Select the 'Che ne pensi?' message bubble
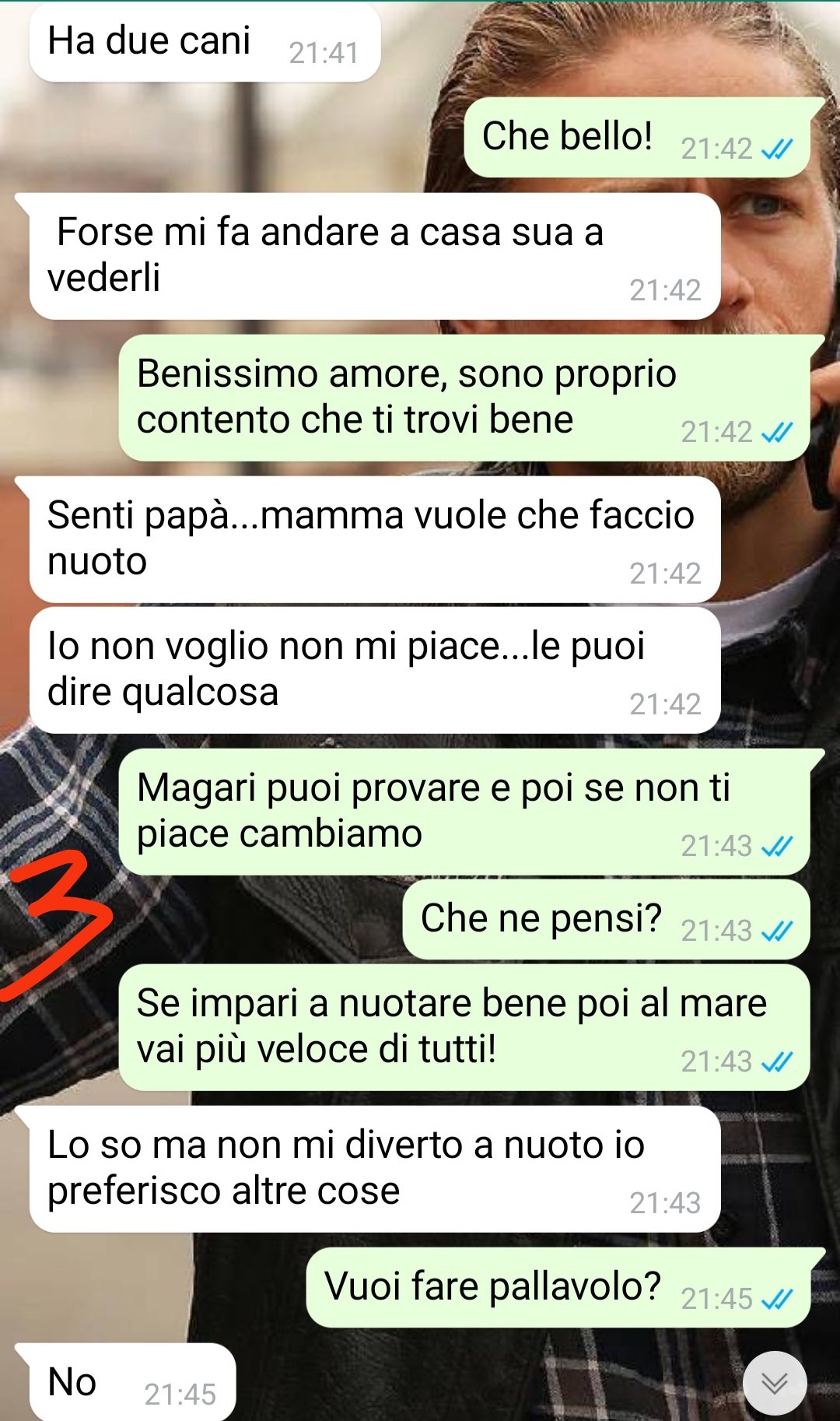This screenshot has height=1421, width=840. click(607, 920)
